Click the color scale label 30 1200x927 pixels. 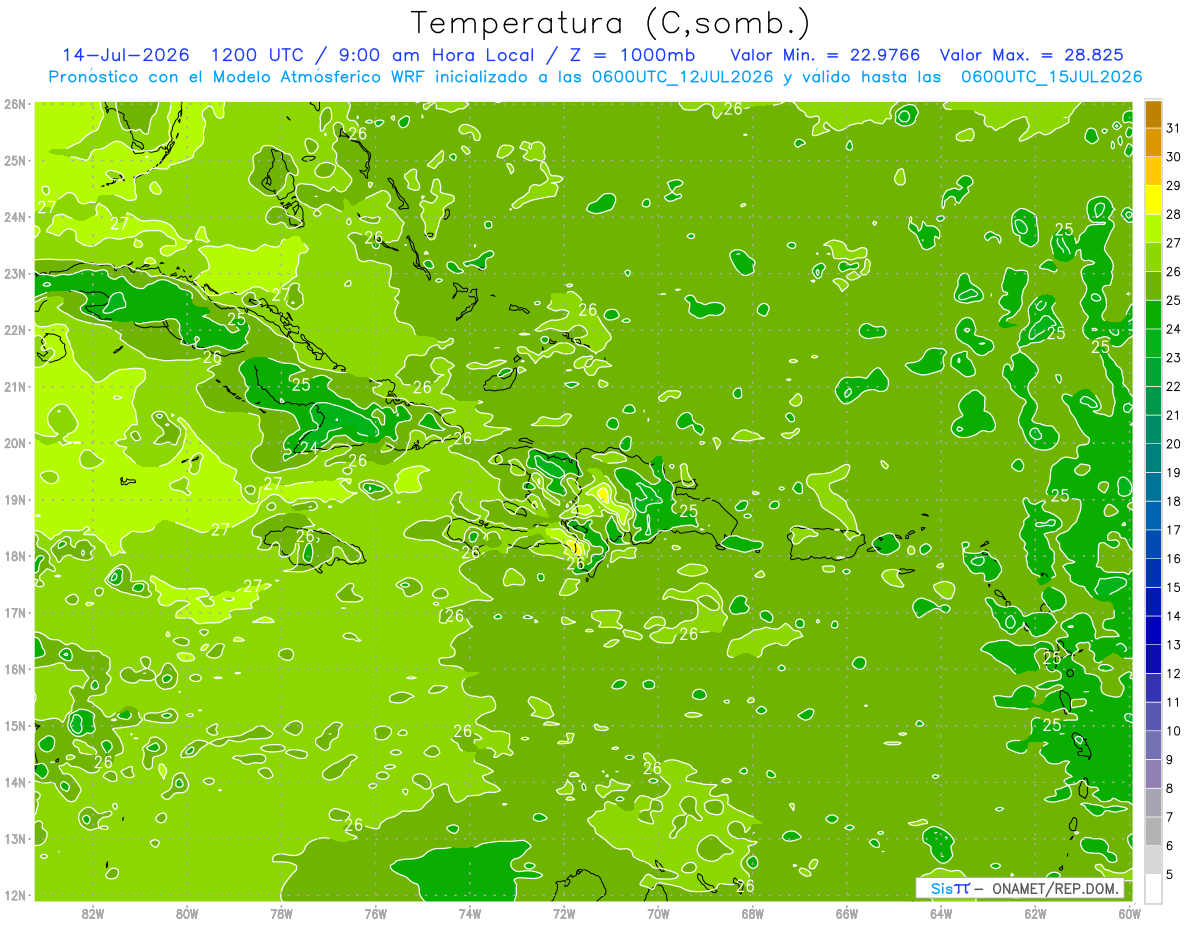(1173, 157)
